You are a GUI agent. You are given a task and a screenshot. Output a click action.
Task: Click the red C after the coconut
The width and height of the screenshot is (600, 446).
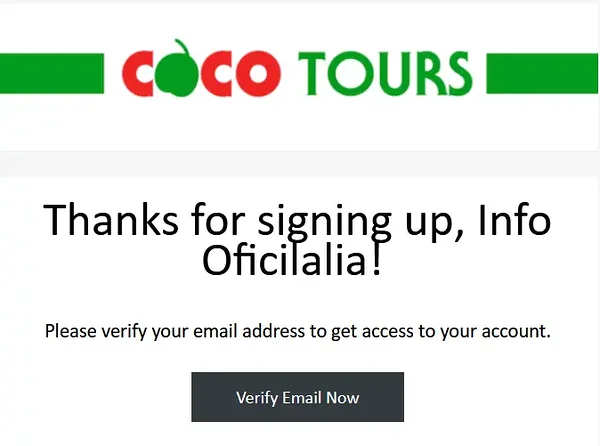click(215, 73)
